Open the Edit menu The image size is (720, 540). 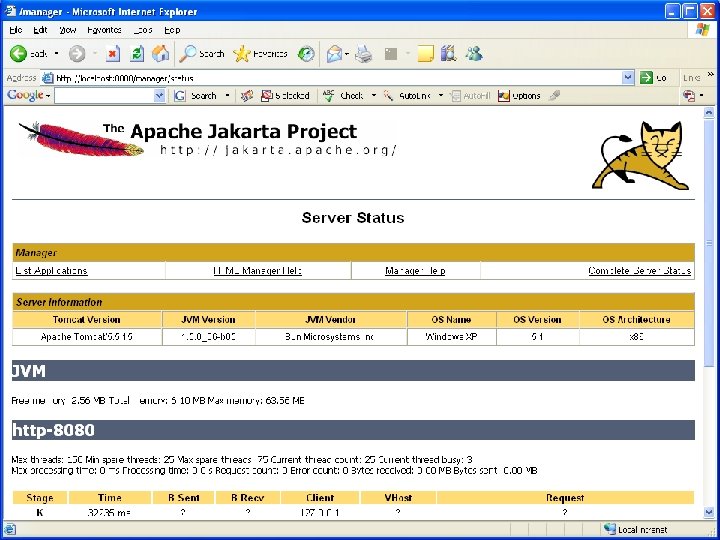pos(40,30)
